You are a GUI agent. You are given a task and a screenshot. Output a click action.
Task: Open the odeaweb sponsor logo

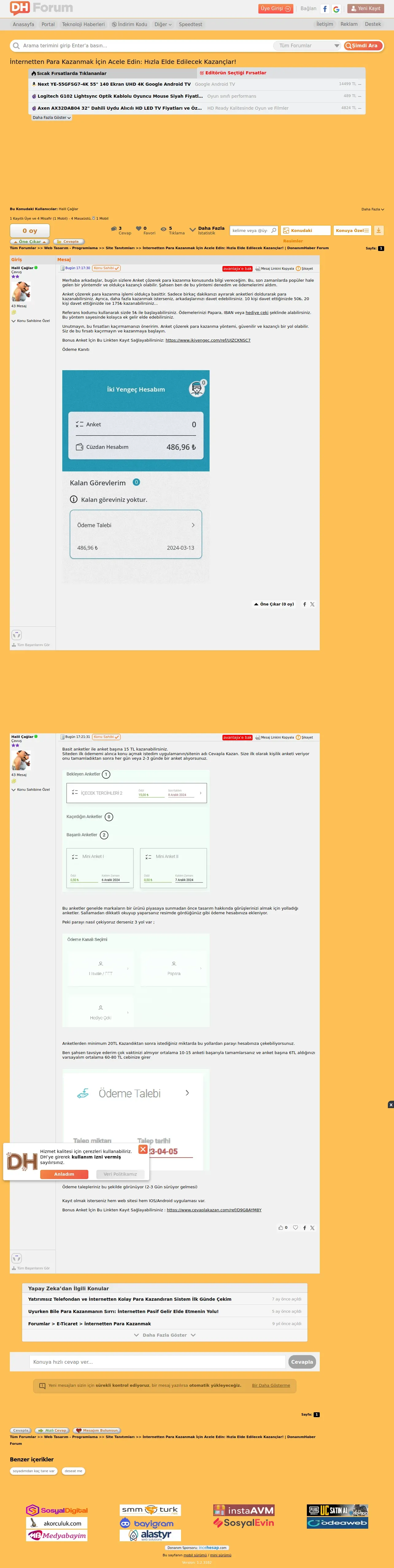[x=338, y=1523]
